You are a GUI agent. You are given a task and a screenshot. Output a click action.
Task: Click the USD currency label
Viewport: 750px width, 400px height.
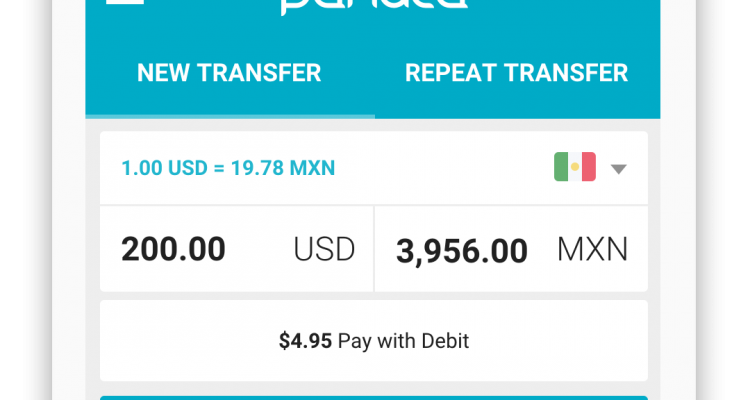[x=324, y=249]
